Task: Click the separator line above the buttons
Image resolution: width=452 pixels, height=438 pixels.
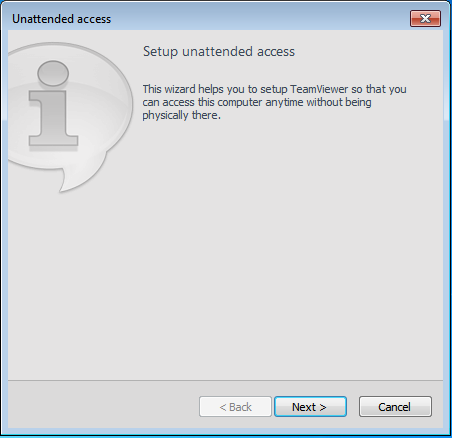Action: coord(225,380)
